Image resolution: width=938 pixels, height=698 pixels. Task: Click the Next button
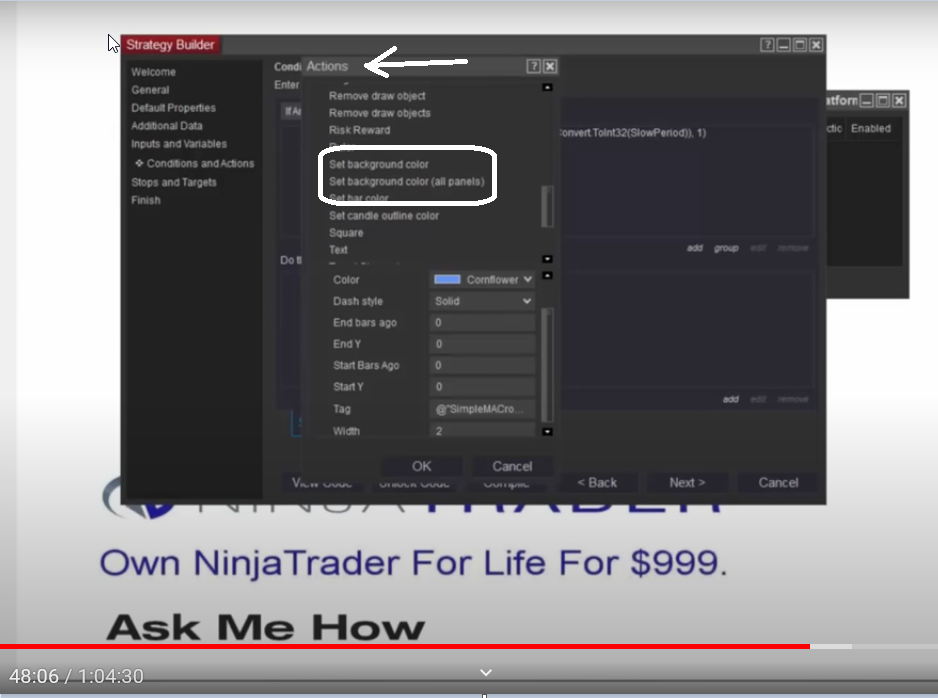point(687,483)
